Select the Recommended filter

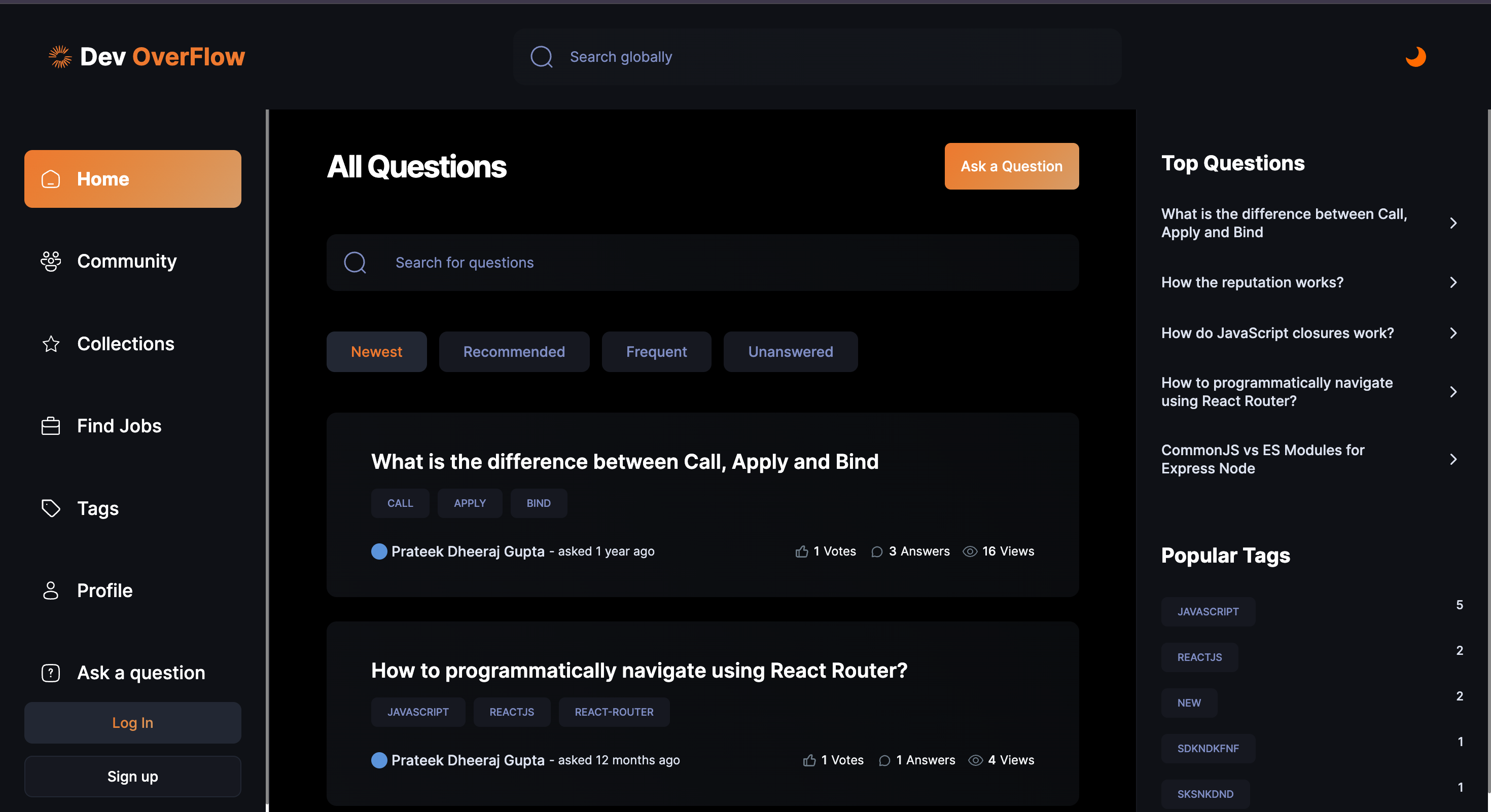coord(513,352)
